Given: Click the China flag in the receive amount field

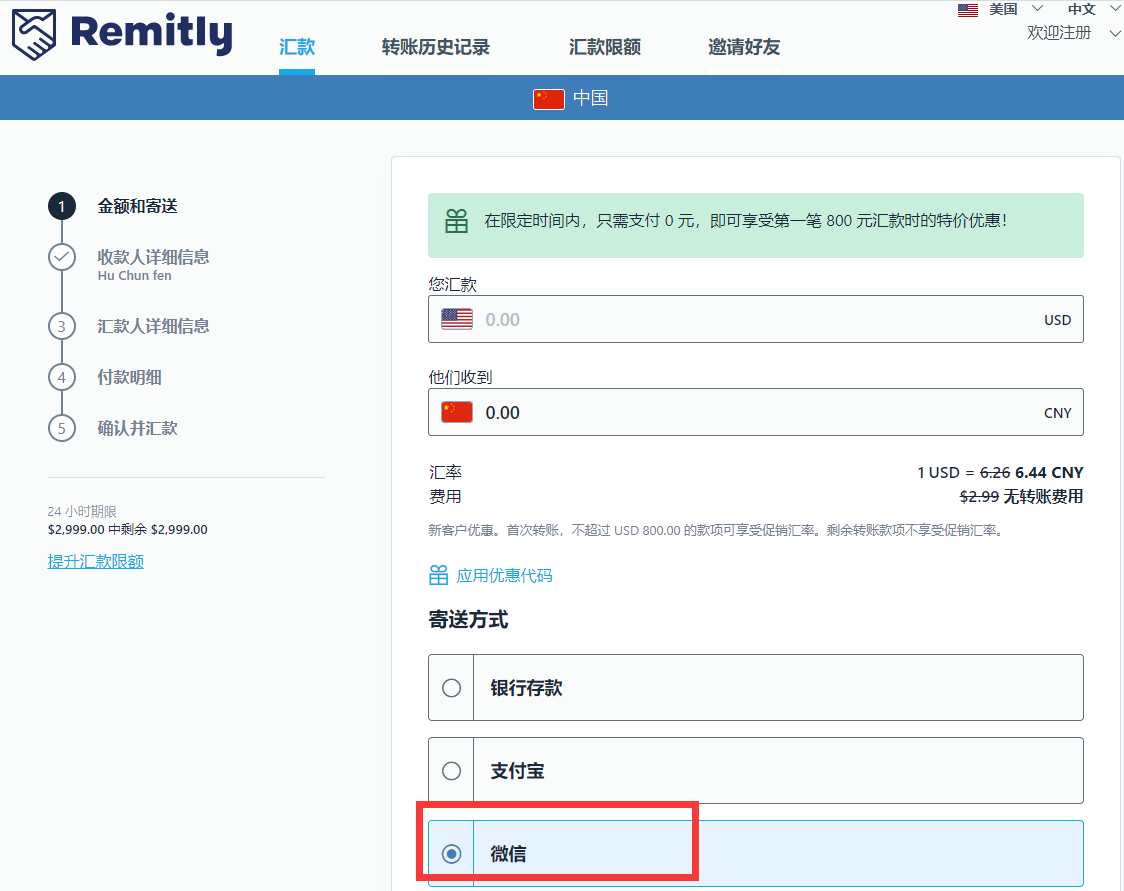Looking at the screenshot, I should pyautogui.click(x=457, y=412).
